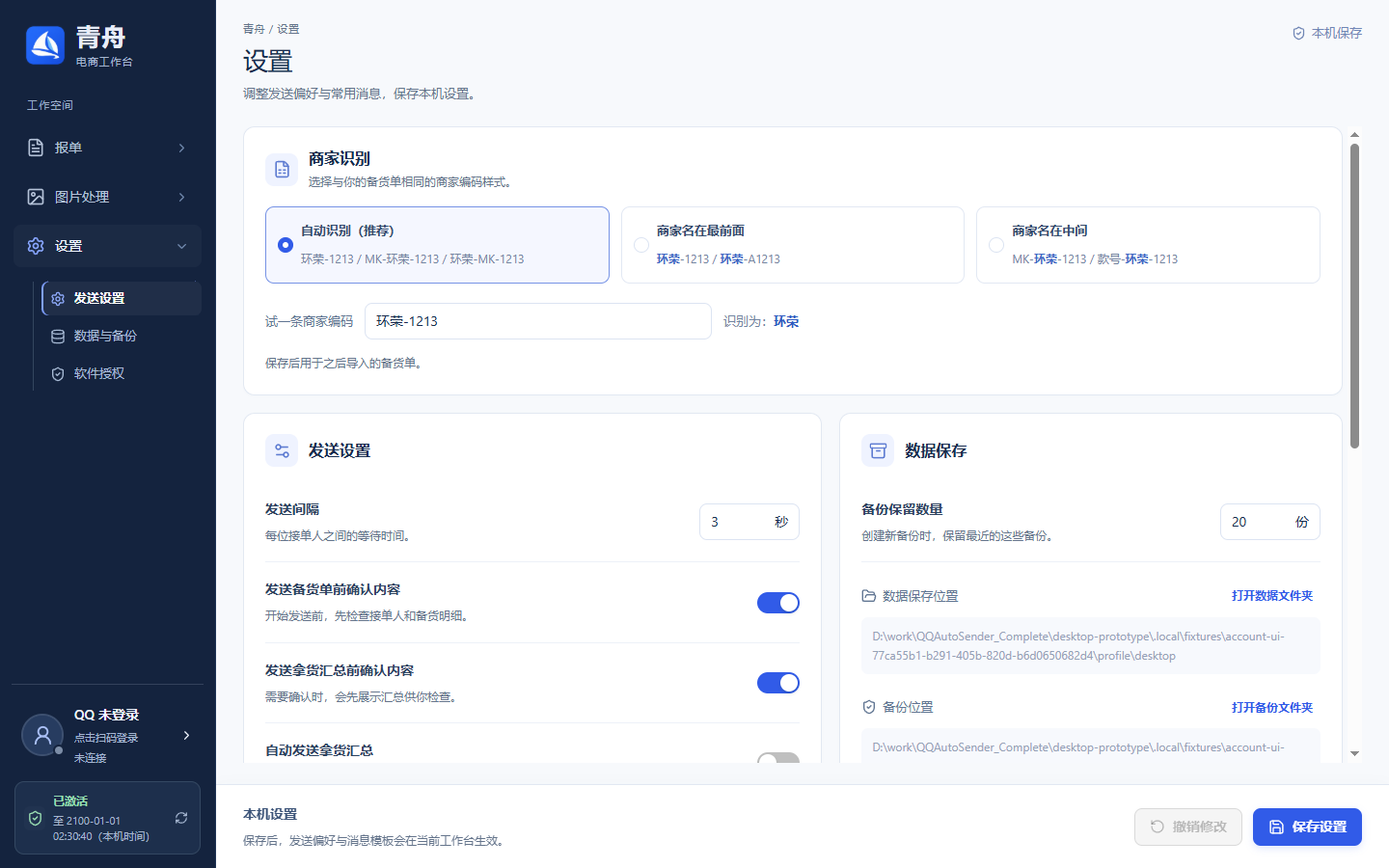1389x868 pixels.
Task: Click the 青舟 sailboat logo
Action: [x=45, y=45]
